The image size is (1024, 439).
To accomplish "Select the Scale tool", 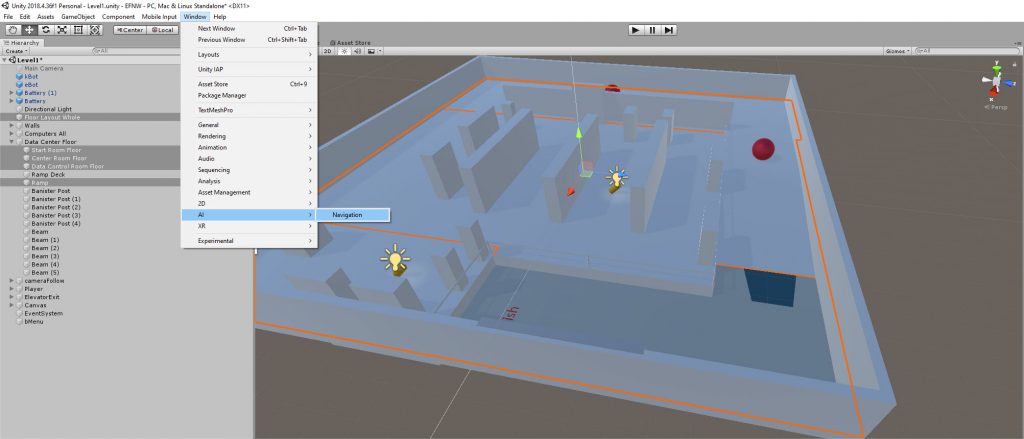I will coord(61,30).
